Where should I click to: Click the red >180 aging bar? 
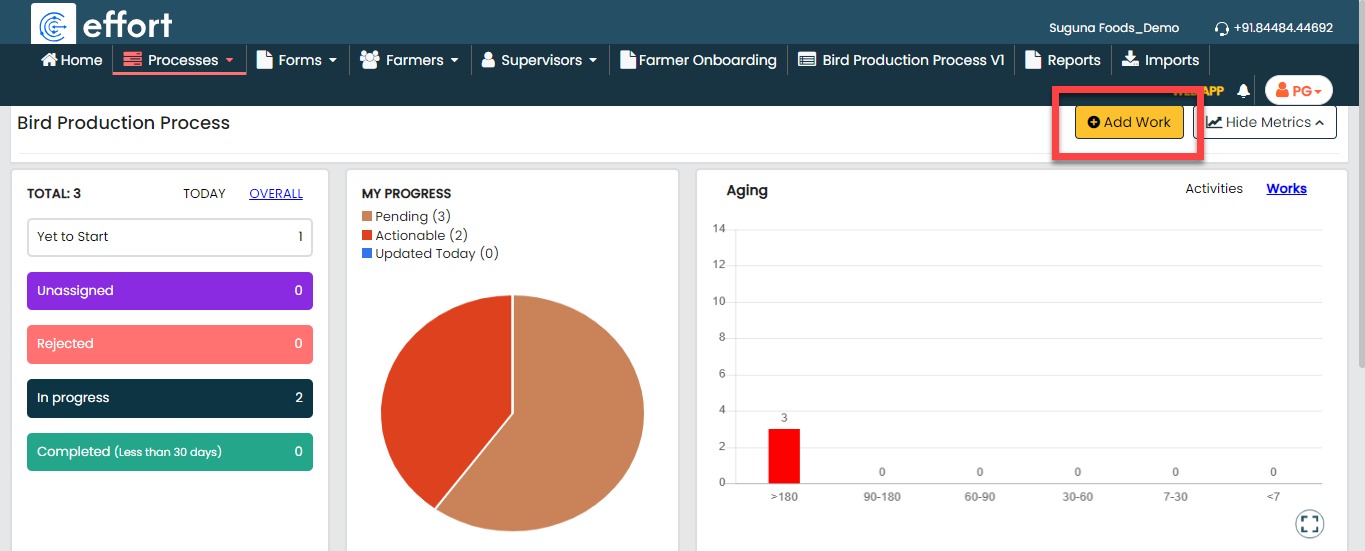783,456
